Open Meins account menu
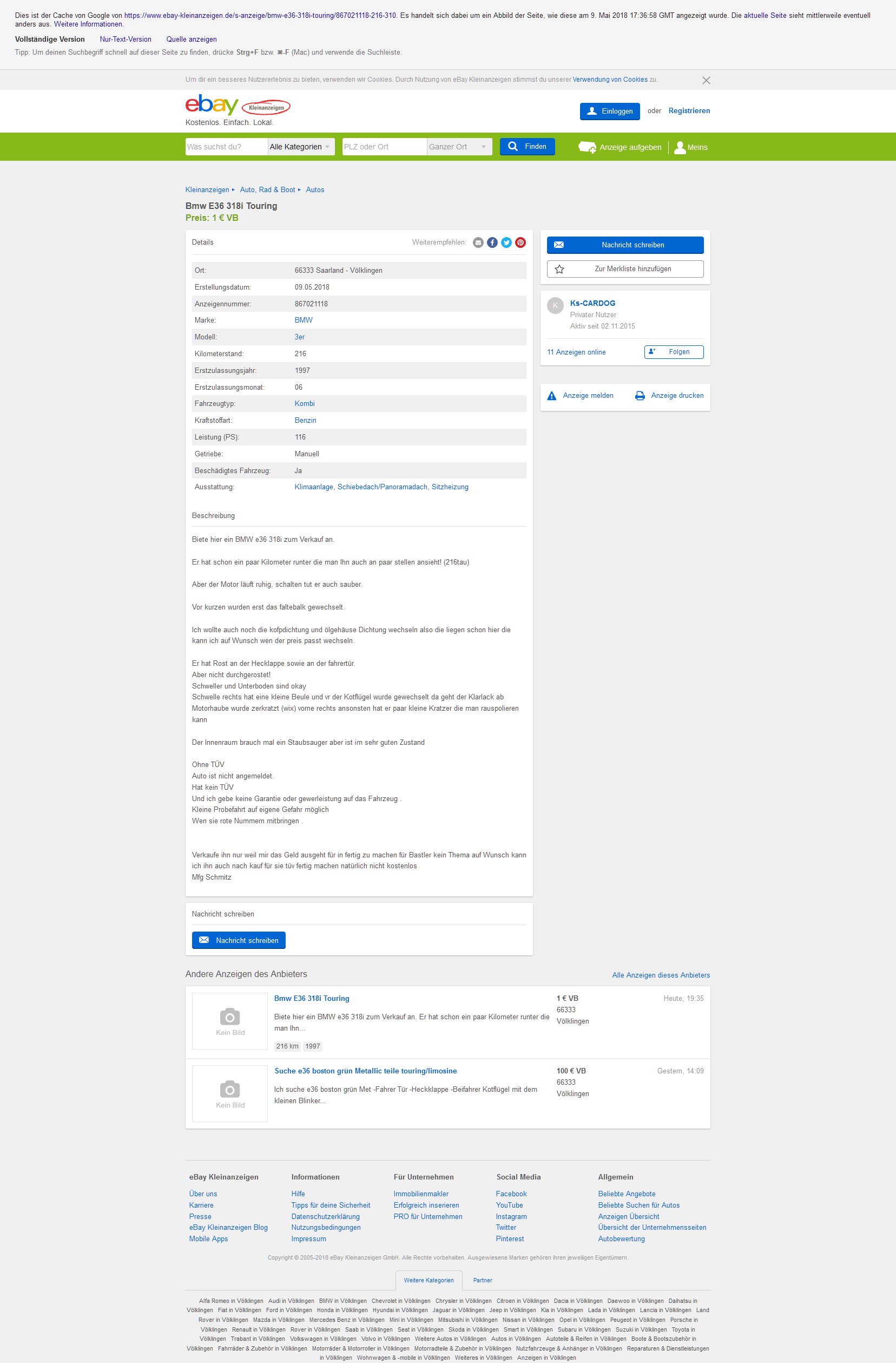 (x=691, y=147)
